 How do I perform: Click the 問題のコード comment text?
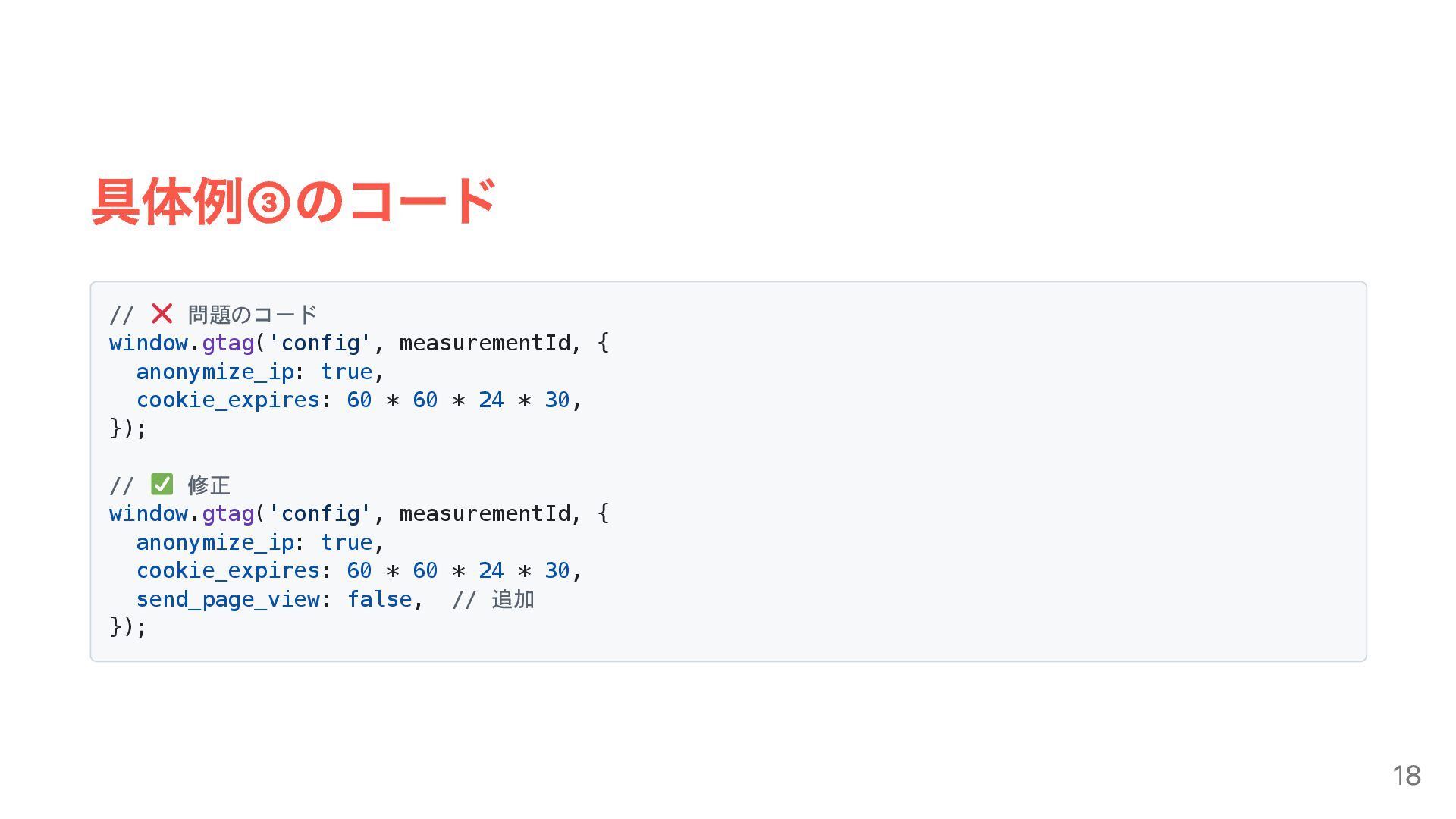(252, 314)
